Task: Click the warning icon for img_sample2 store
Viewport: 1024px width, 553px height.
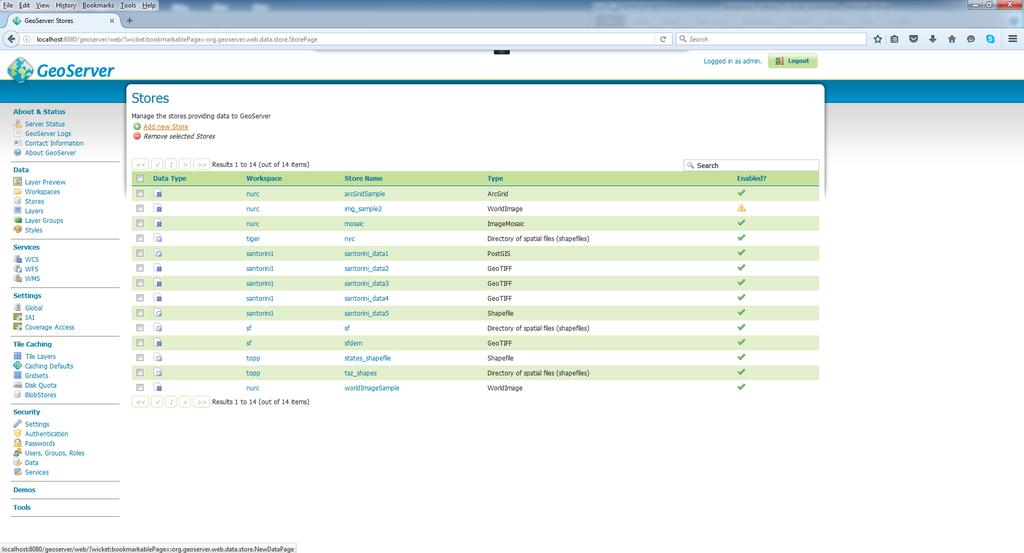Action: tap(741, 208)
